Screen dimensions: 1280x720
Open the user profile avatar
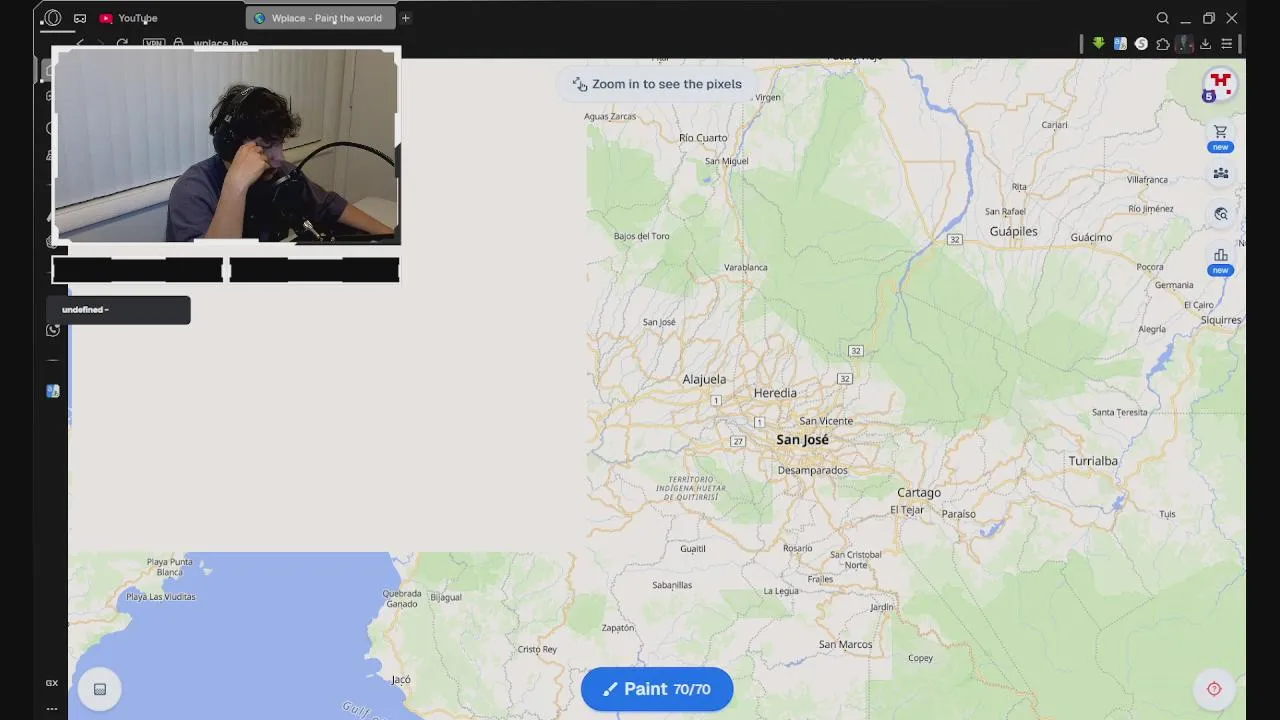click(1220, 83)
